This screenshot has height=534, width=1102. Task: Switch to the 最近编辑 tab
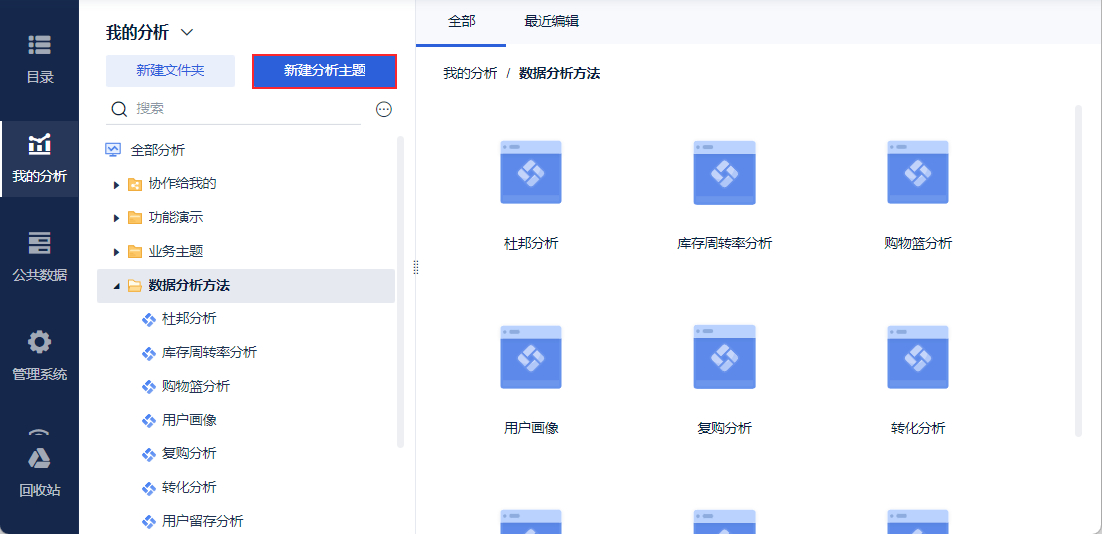(552, 22)
